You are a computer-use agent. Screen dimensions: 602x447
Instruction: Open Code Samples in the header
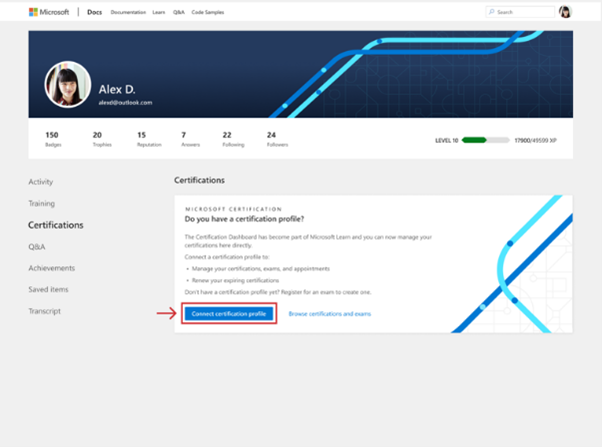tap(208, 12)
